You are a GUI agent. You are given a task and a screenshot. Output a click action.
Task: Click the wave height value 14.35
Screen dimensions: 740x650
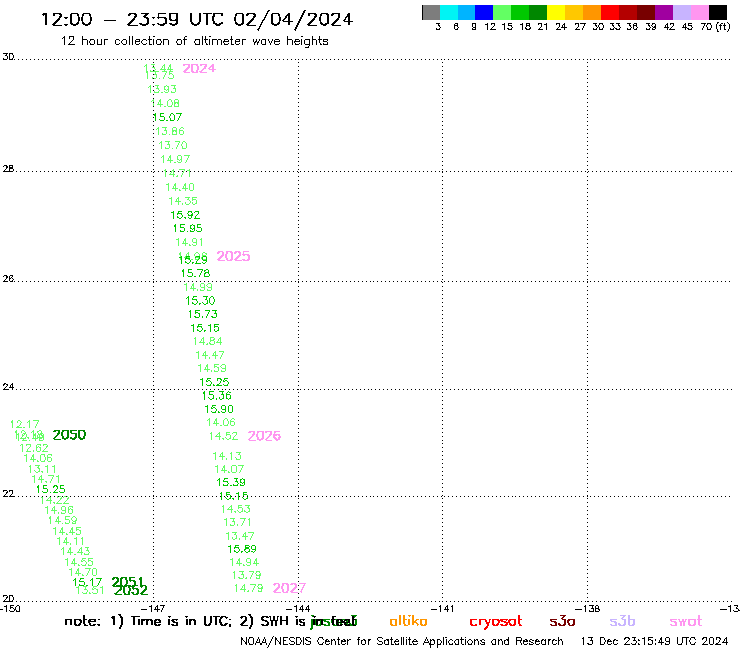(x=183, y=201)
